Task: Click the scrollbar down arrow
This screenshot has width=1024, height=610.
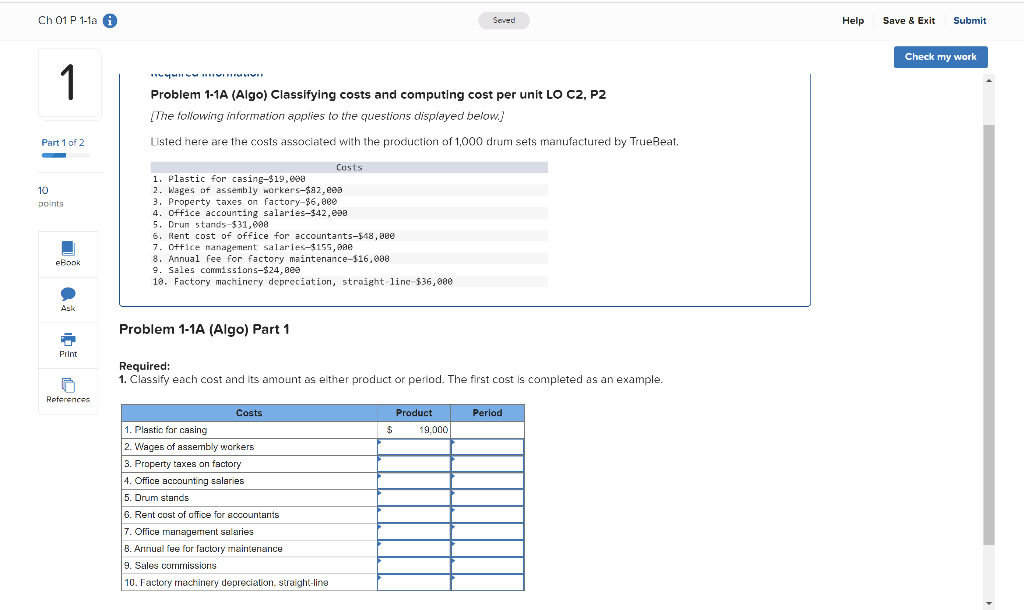Action: click(989, 603)
